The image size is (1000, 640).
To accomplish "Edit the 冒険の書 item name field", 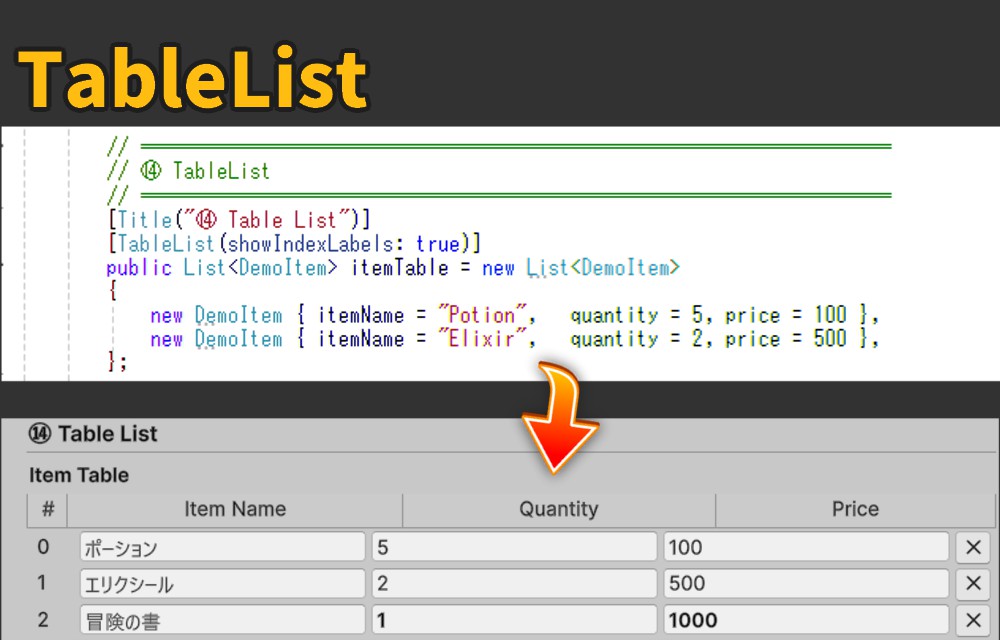I will coord(222,620).
